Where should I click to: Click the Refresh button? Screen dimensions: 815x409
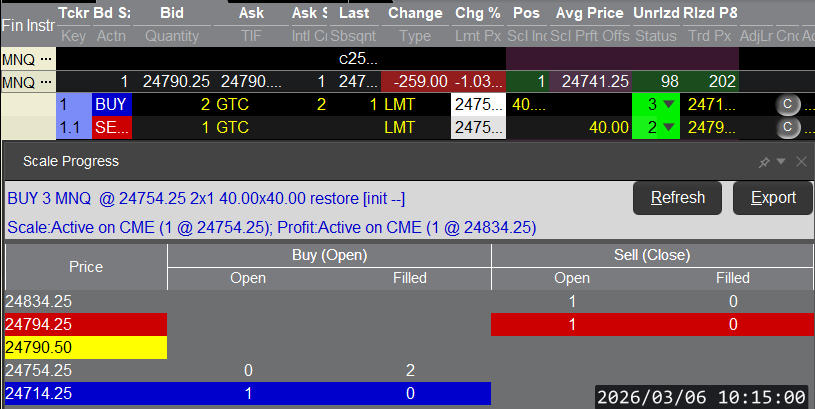pos(678,198)
